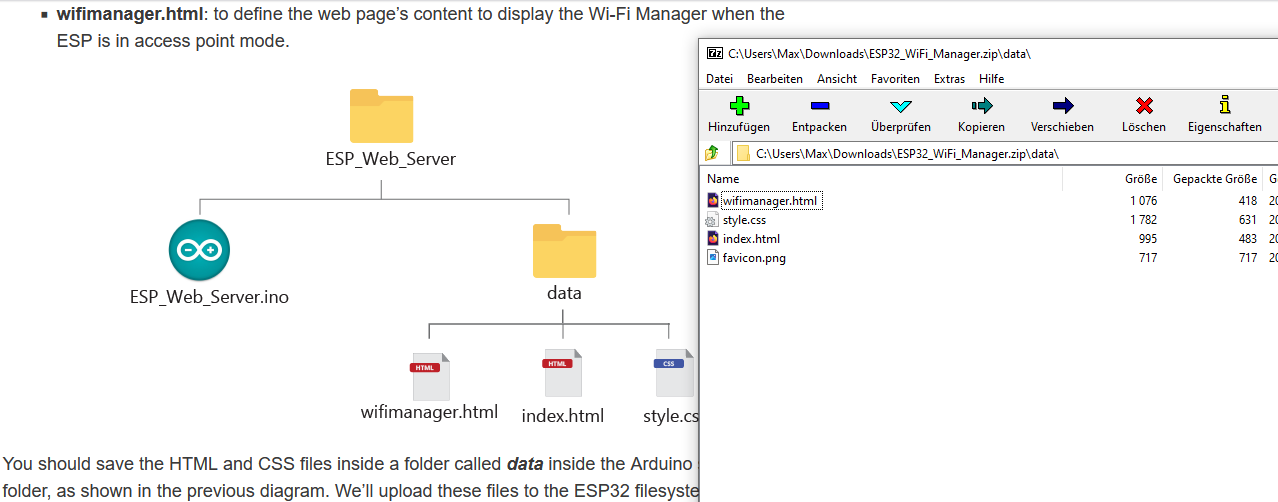This screenshot has width=1278, height=502.
Task: Open the Extras menu
Action: click(949, 79)
